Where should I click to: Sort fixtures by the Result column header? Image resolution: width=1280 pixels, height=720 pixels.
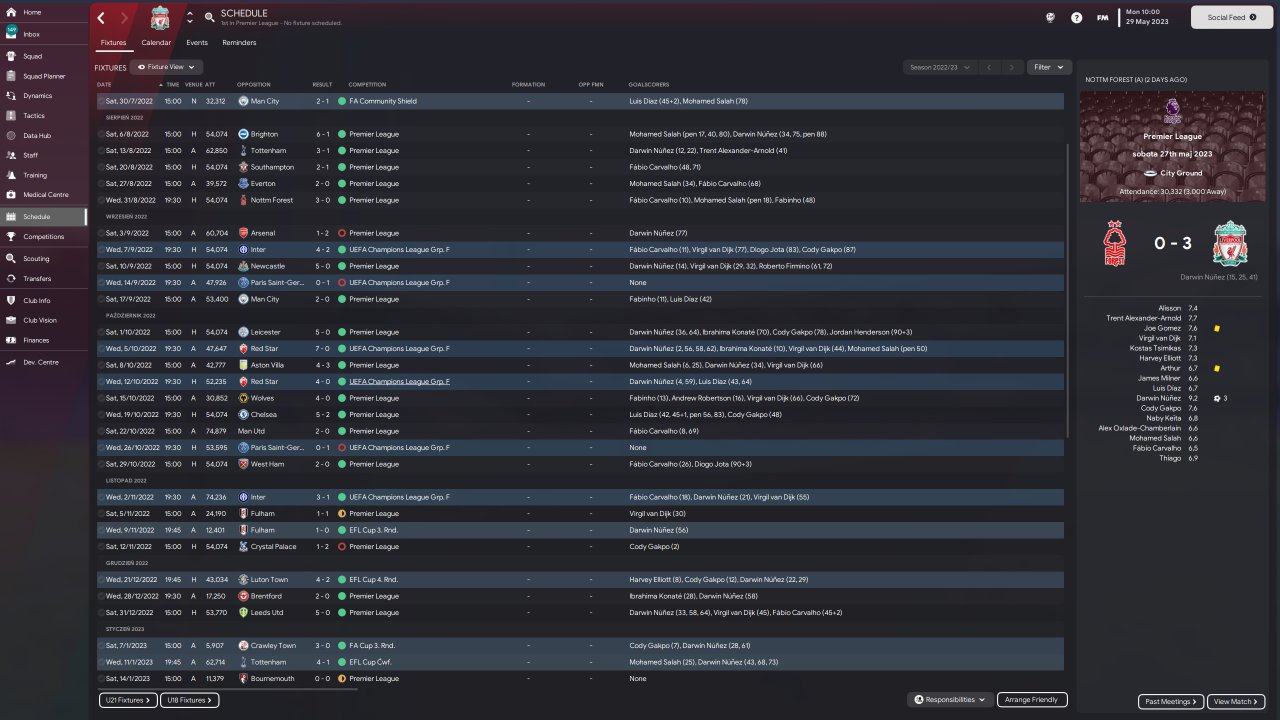tap(322, 84)
